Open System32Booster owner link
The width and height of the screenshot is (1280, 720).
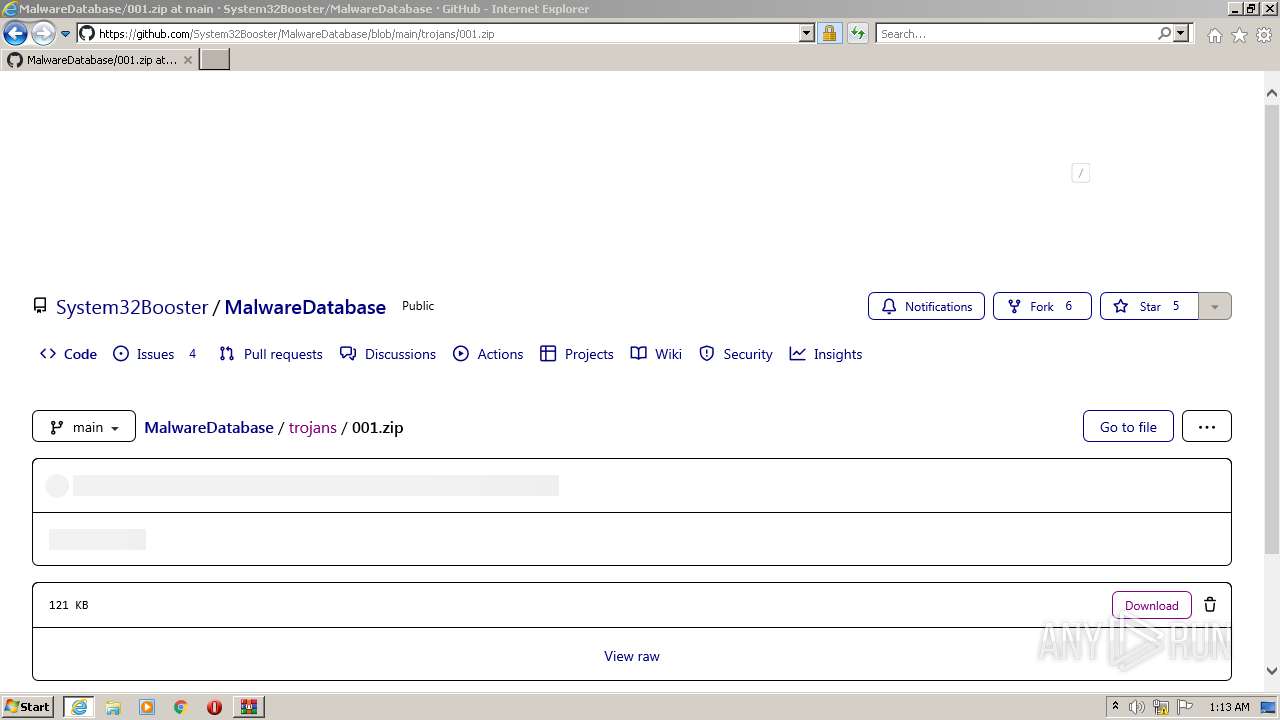tap(132, 307)
